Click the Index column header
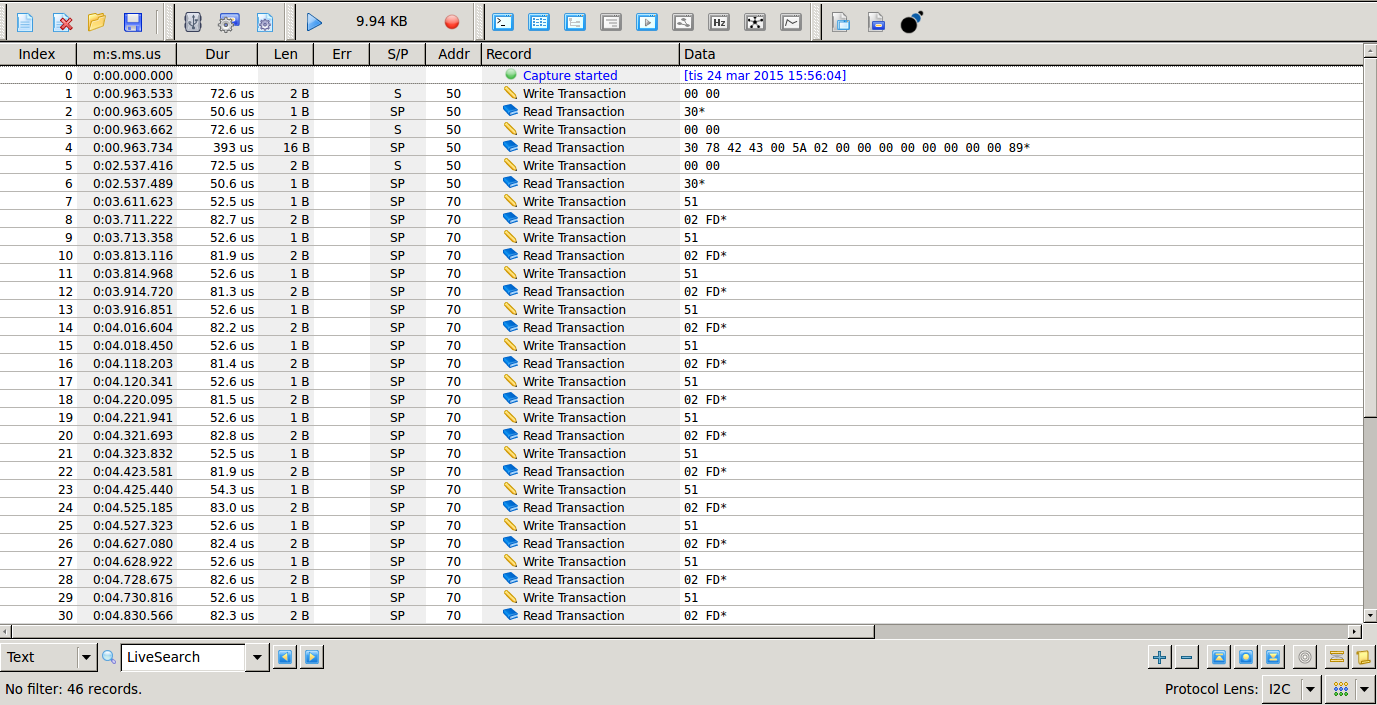Screen dimensions: 1377x705 37,54
